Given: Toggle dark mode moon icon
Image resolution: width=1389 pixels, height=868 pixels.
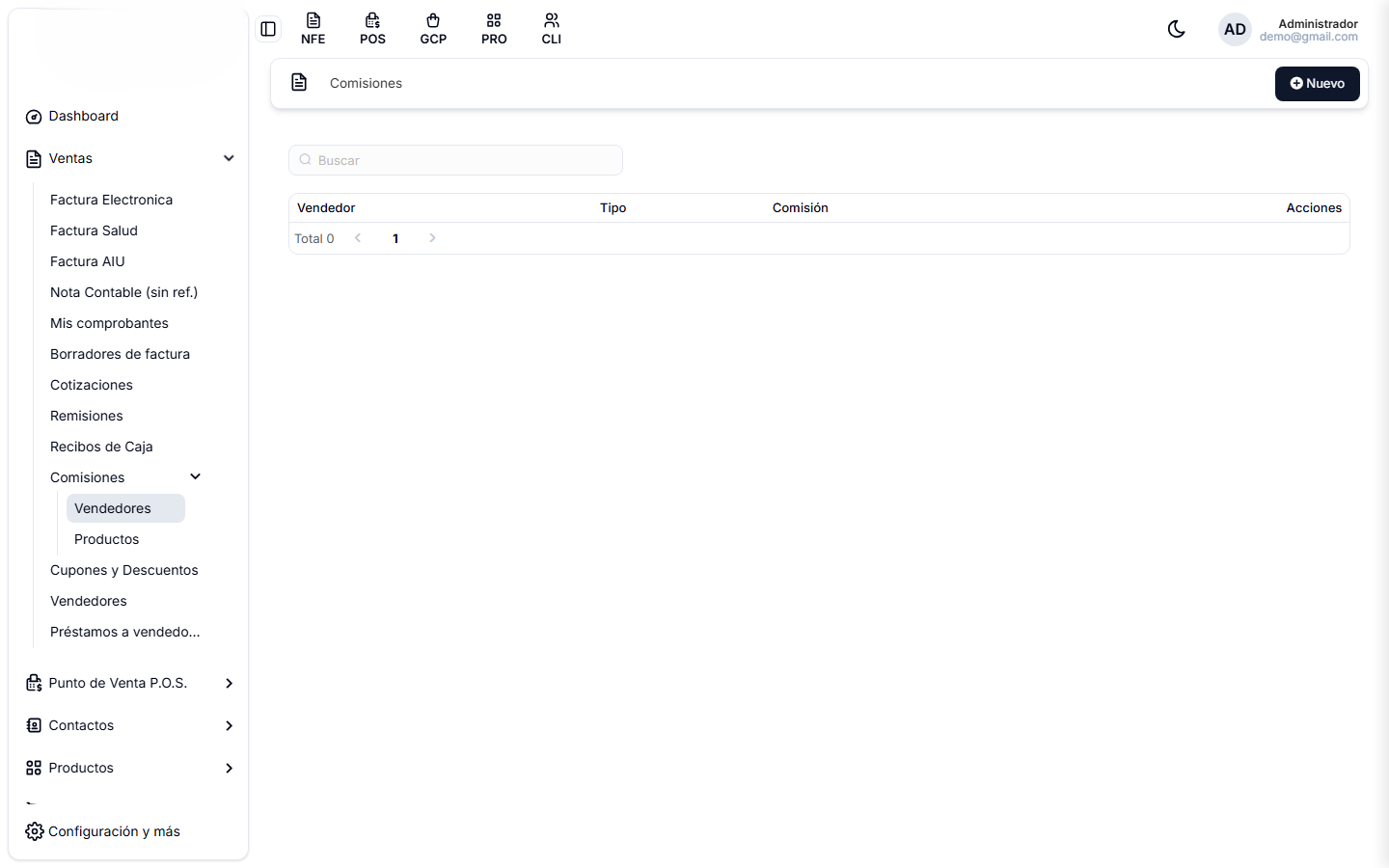Looking at the screenshot, I should click(x=1177, y=29).
